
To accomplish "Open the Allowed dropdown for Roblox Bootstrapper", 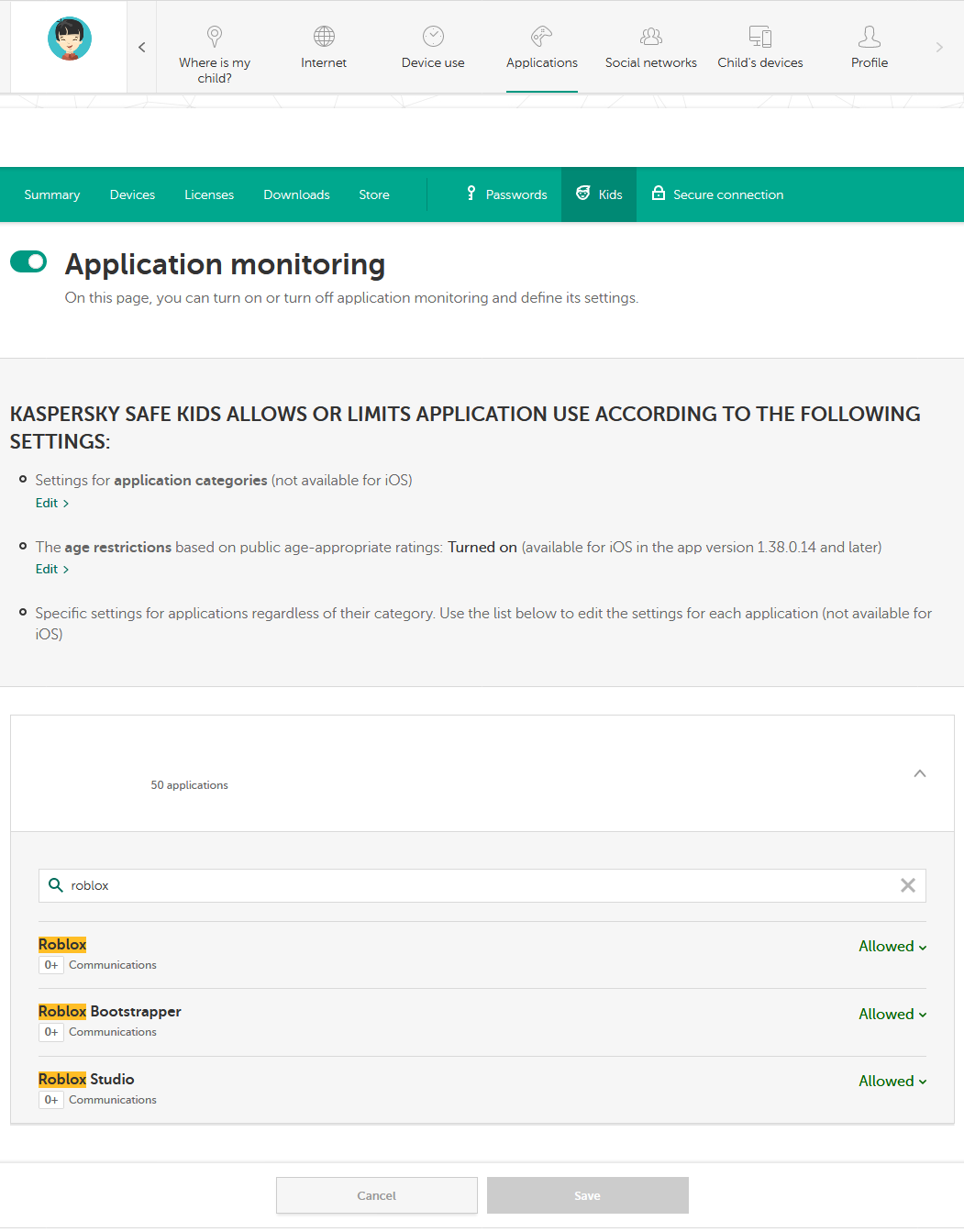I will (x=892, y=1015).
